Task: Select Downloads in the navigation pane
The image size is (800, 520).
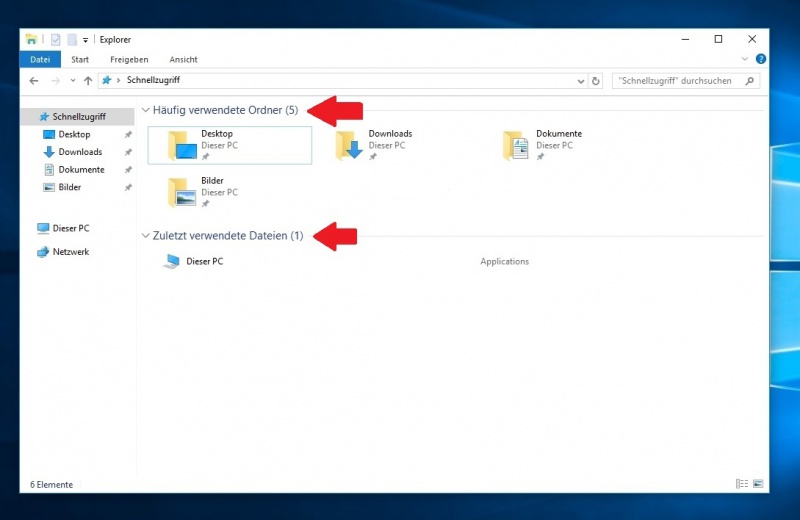Action: tap(80, 152)
